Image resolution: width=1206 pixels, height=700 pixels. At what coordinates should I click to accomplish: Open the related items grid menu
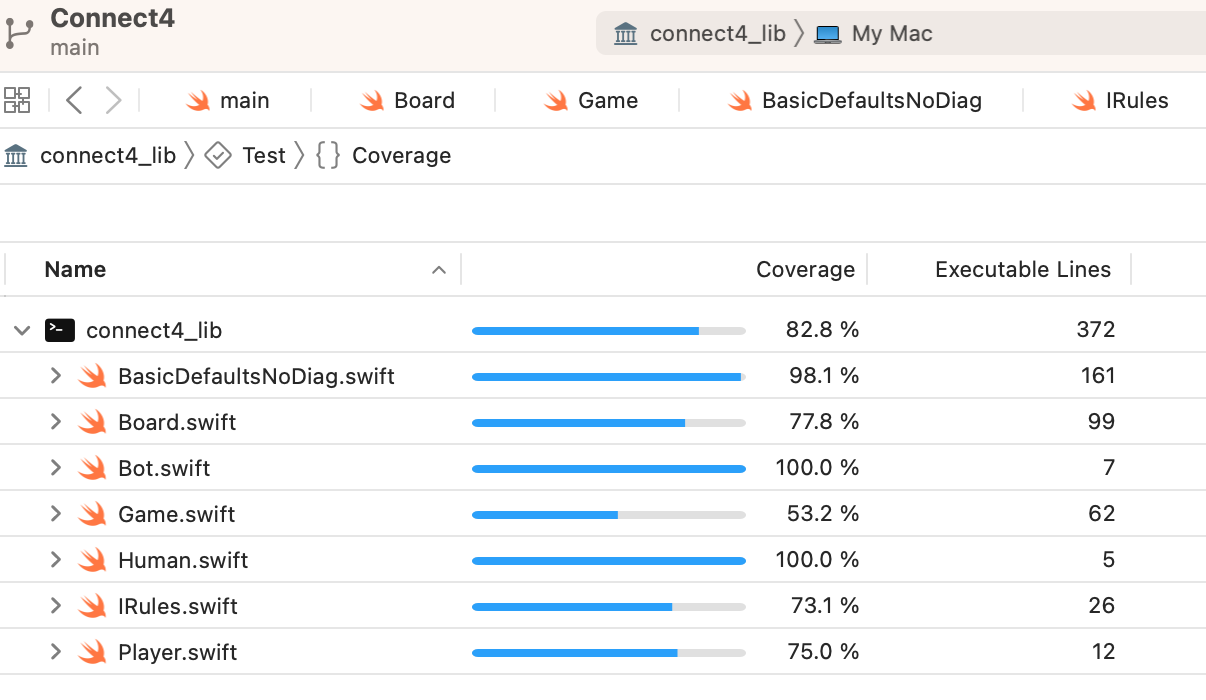pos(17,100)
